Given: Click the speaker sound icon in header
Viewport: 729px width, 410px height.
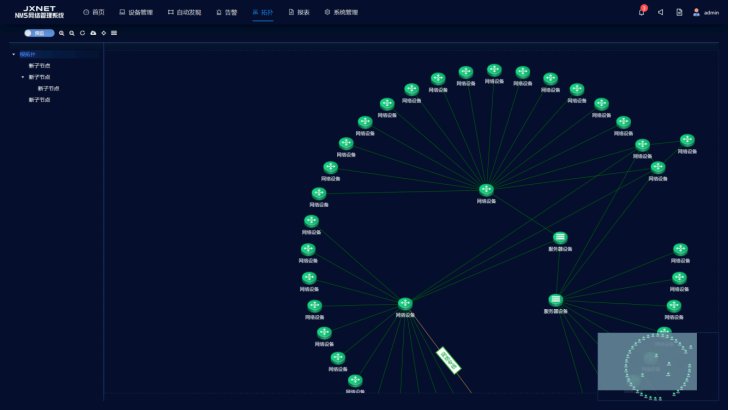Looking at the screenshot, I should pos(660,12).
